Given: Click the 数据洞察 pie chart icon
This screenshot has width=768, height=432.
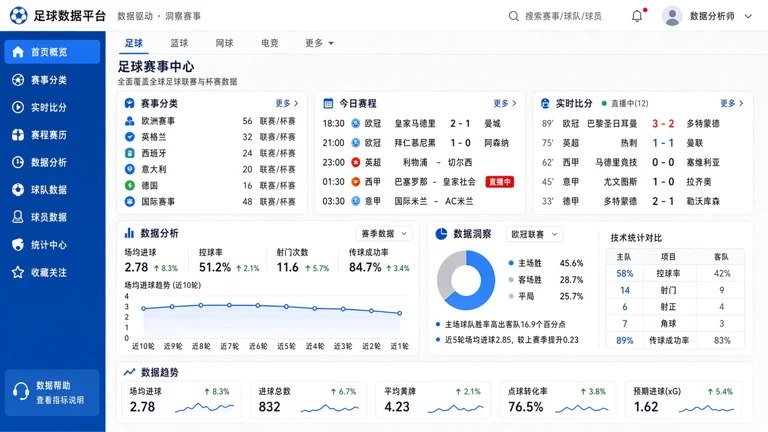Looking at the screenshot, I should pos(441,234).
